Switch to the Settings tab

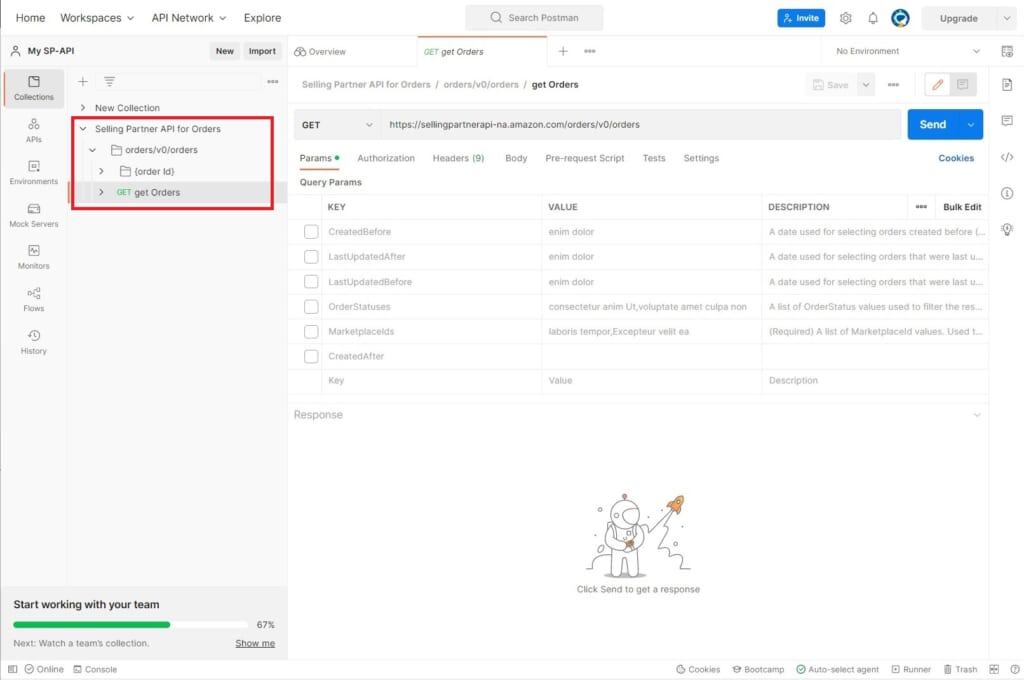point(701,158)
